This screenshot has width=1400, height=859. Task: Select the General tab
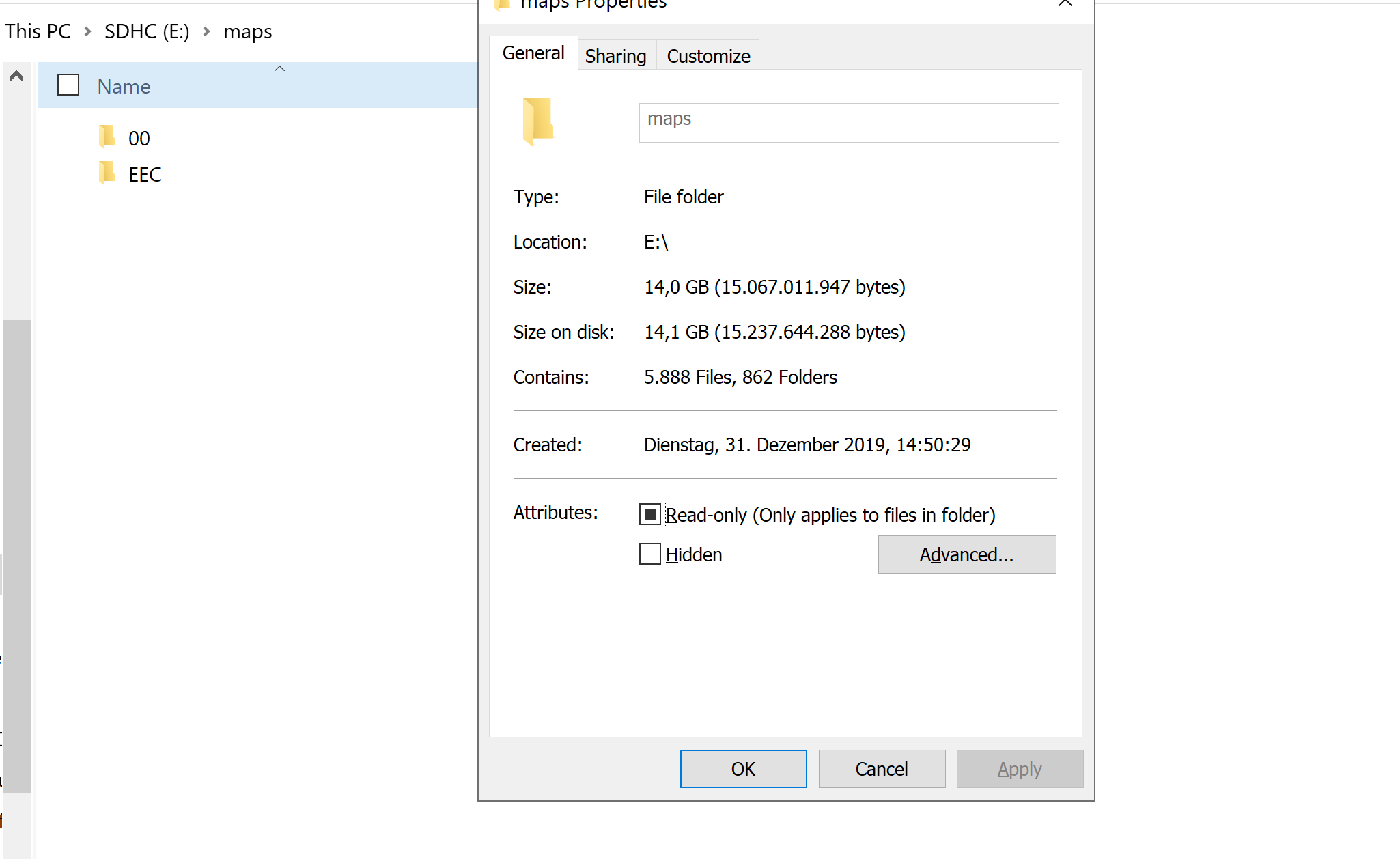[533, 53]
